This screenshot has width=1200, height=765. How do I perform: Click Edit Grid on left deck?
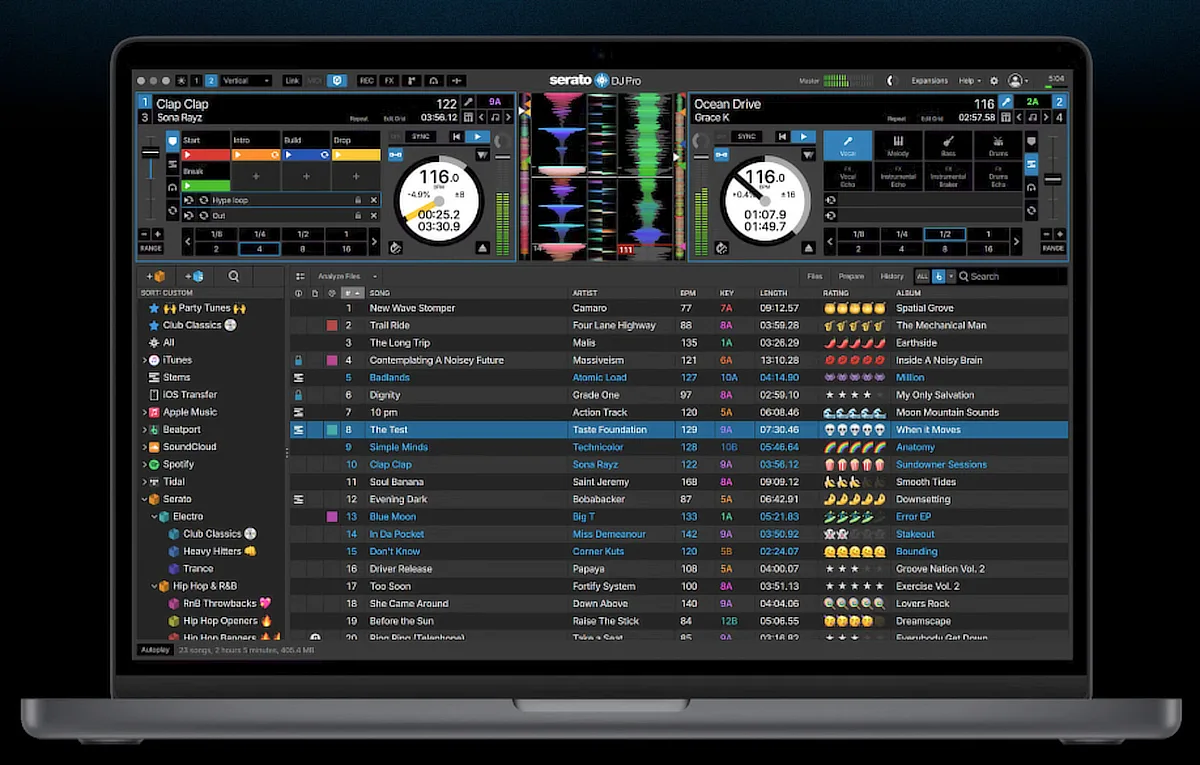[395, 118]
